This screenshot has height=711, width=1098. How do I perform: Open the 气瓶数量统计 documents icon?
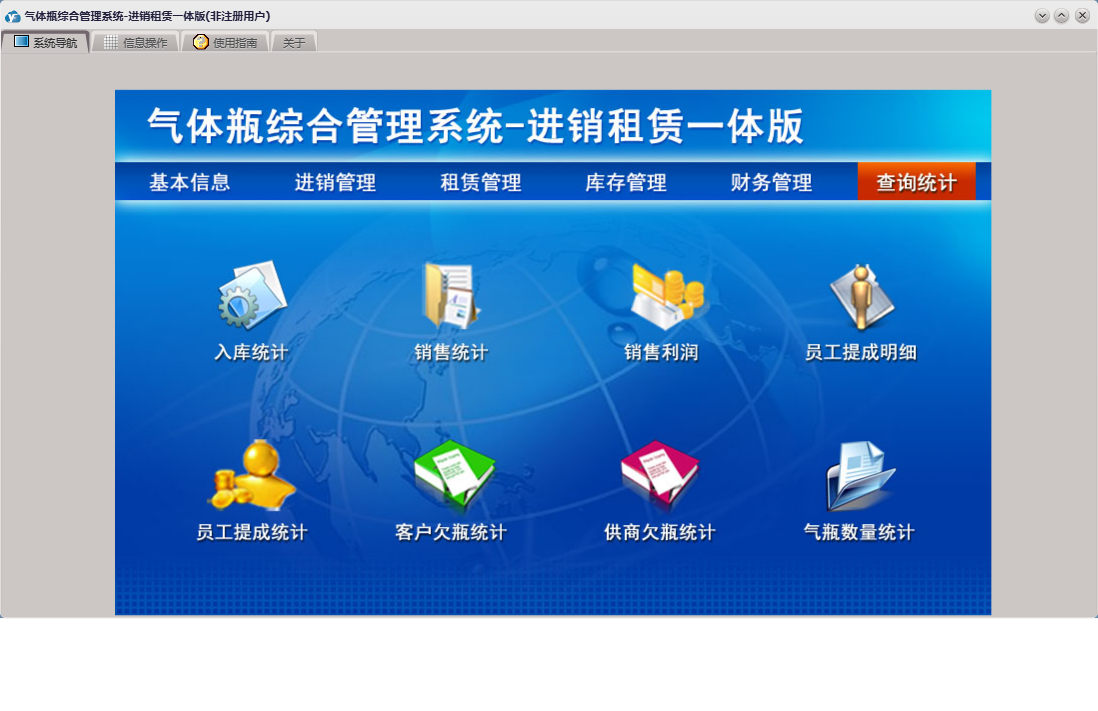tap(859, 476)
